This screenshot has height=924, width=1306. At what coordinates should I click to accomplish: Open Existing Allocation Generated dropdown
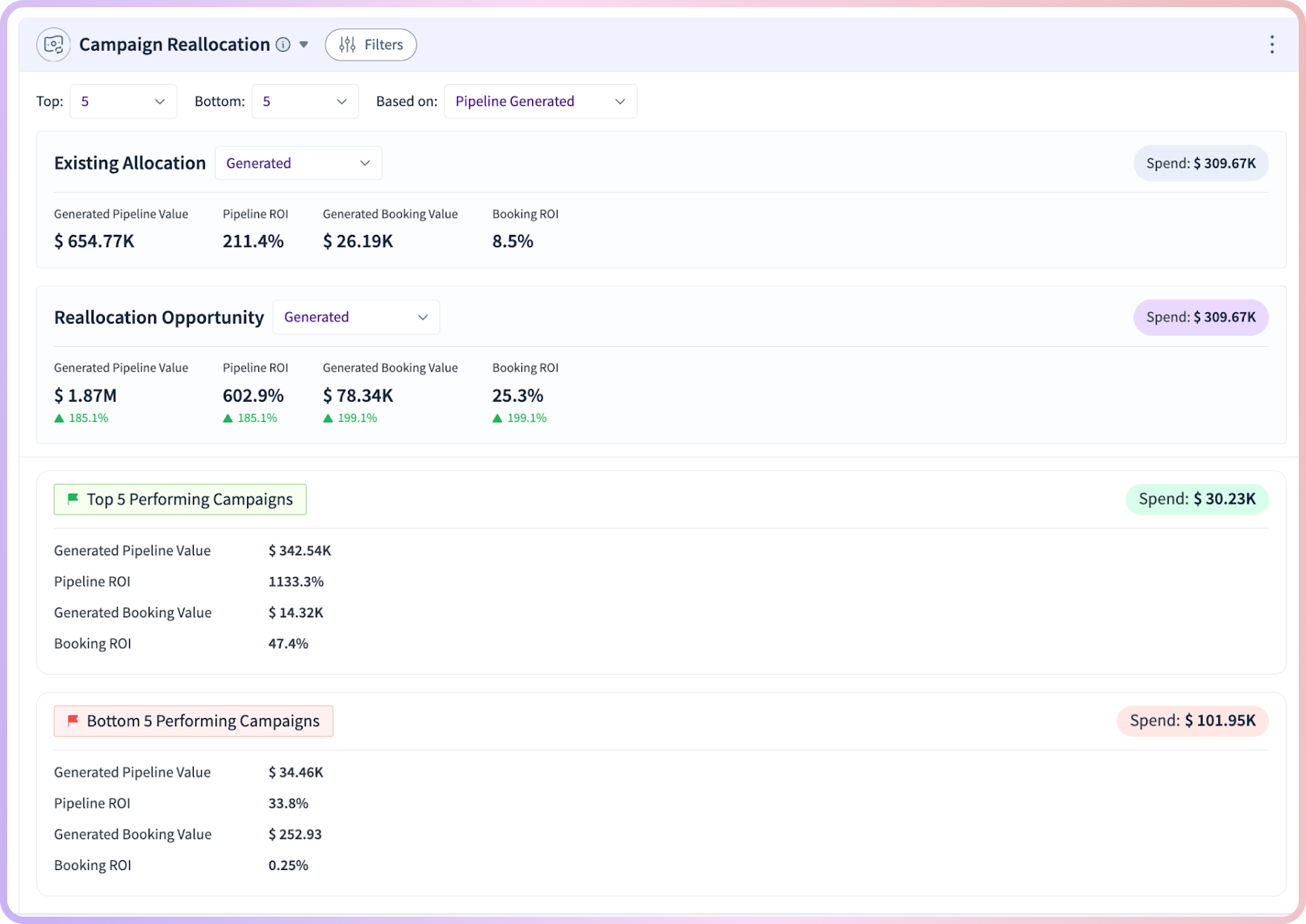(x=298, y=163)
